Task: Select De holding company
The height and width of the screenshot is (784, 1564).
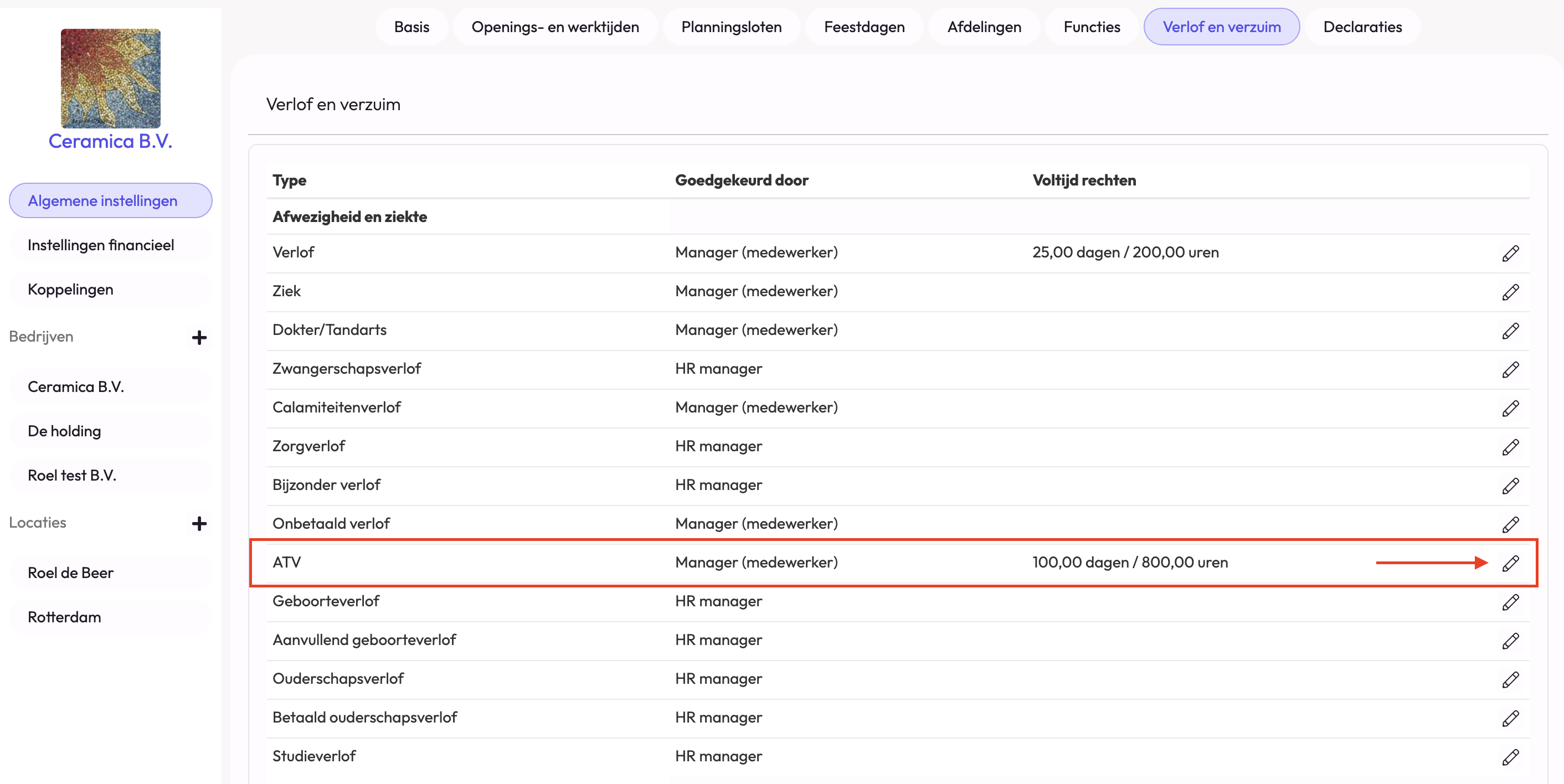Action: pos(64,431)
